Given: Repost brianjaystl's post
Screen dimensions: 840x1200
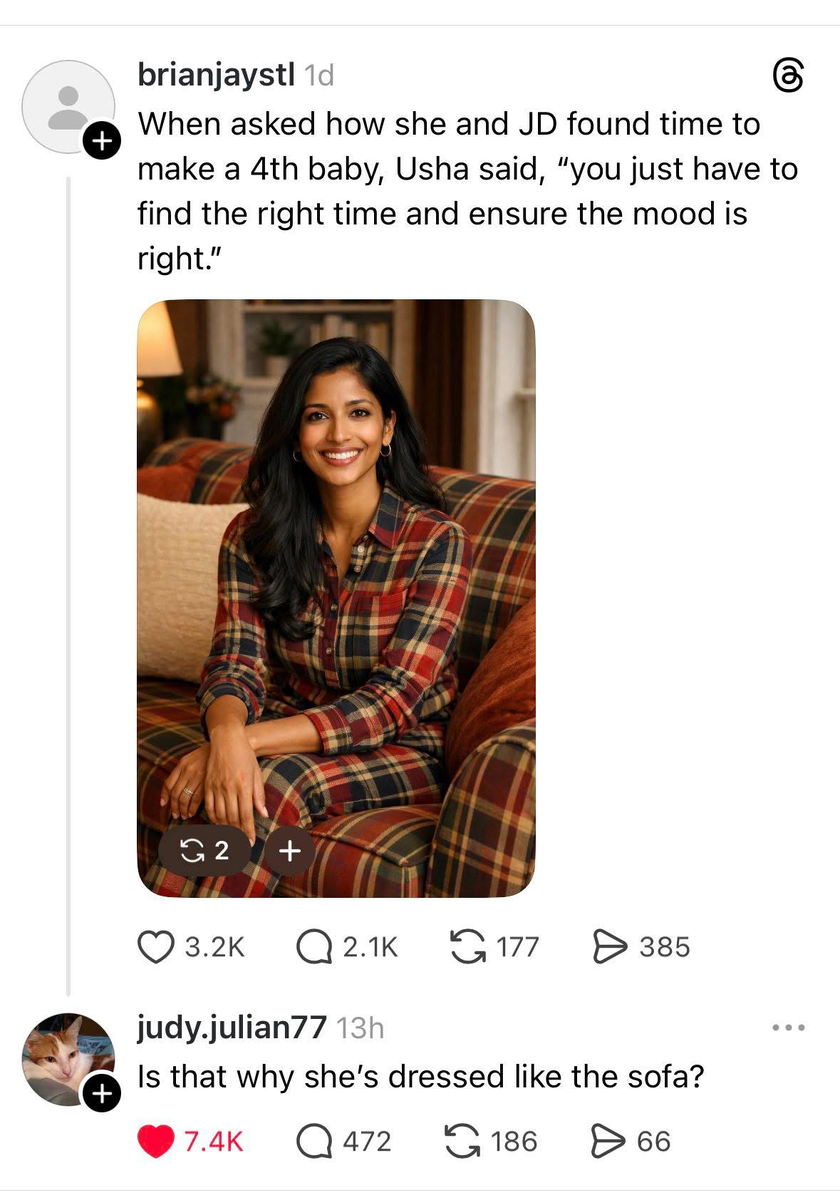Looking at the screenshot, I should coord(464,946).
